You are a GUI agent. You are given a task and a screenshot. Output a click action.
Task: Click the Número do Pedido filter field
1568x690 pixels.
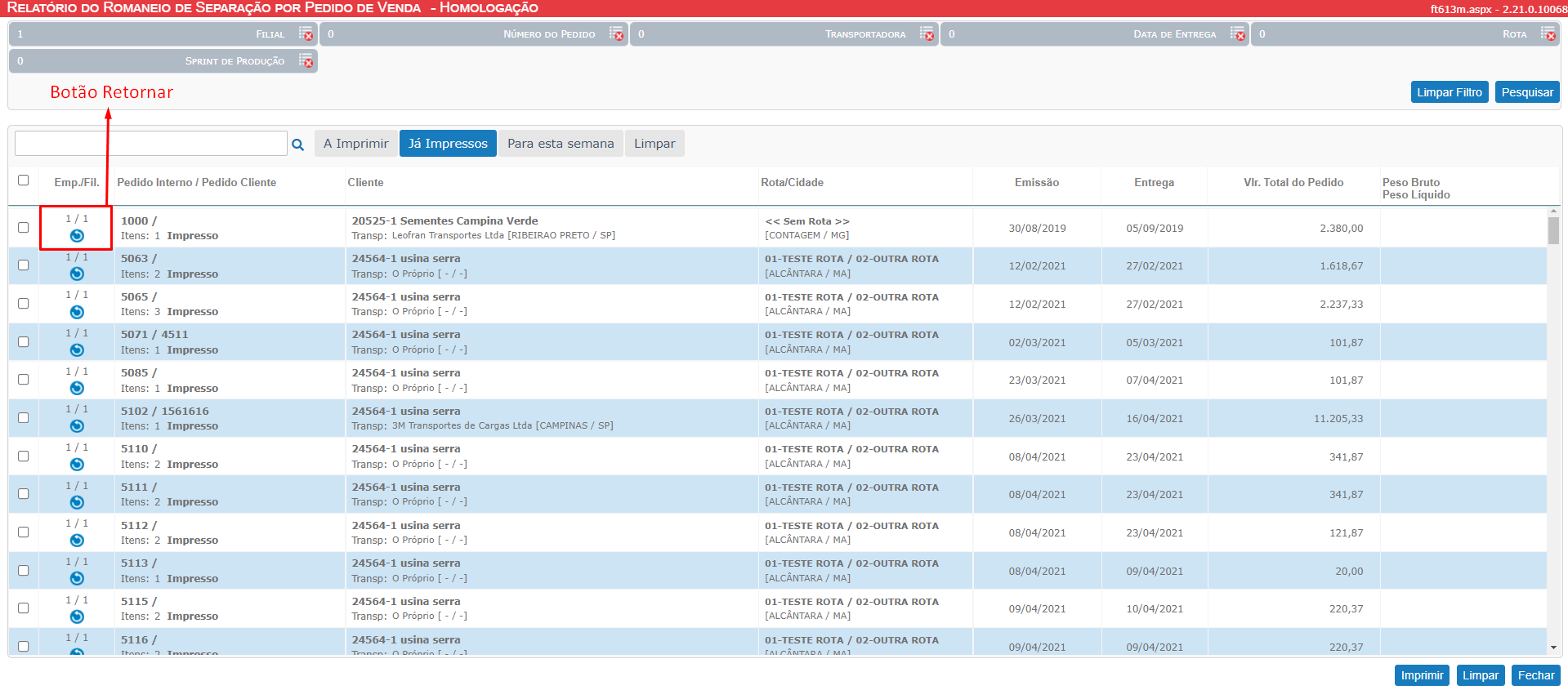(x=474, y=34)
